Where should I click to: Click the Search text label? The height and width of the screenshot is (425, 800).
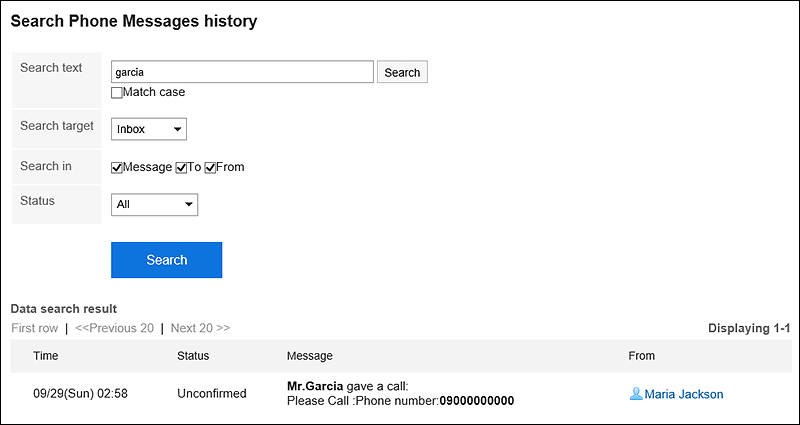coord(51,68)
